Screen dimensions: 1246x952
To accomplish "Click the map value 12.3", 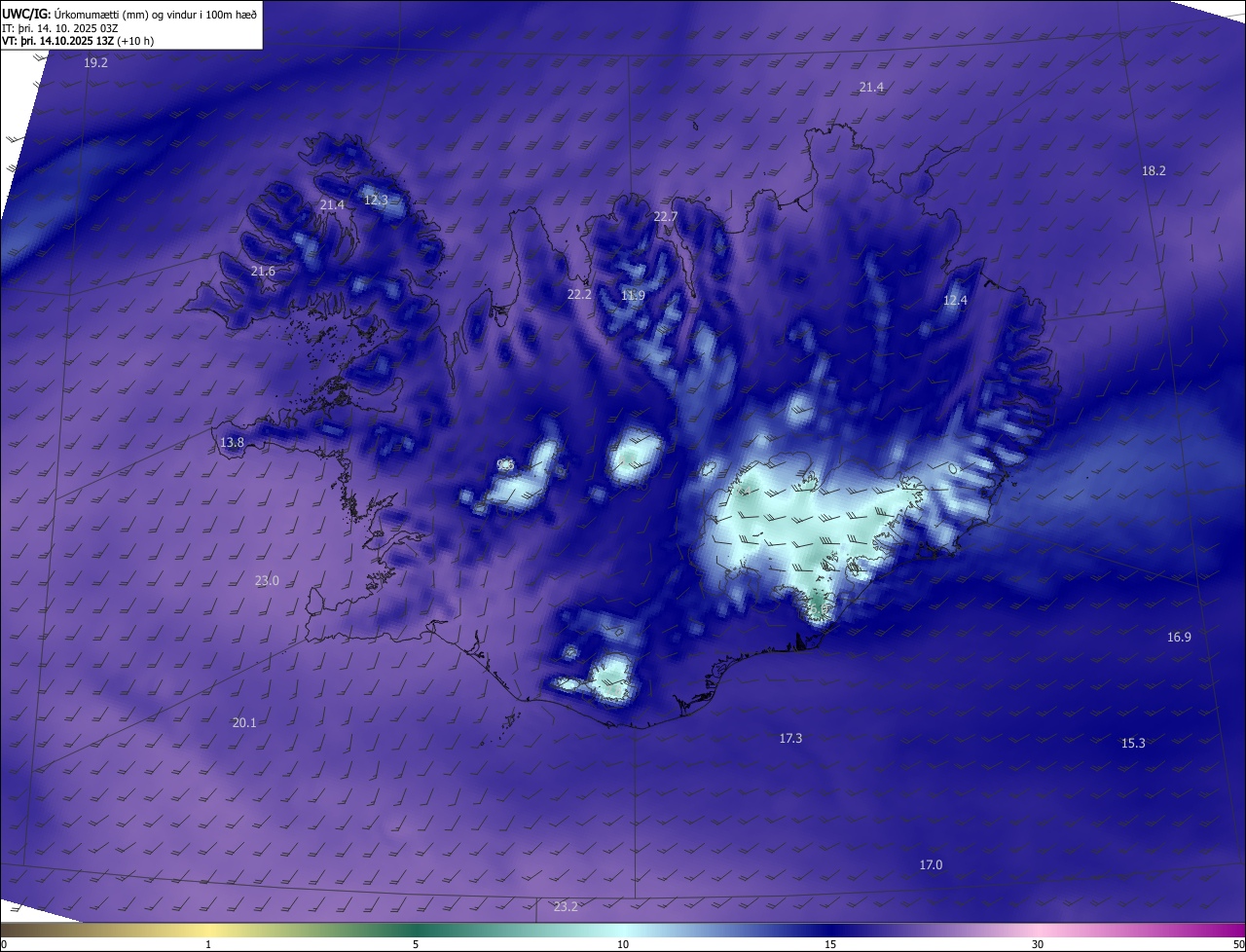I will point(376,201).
